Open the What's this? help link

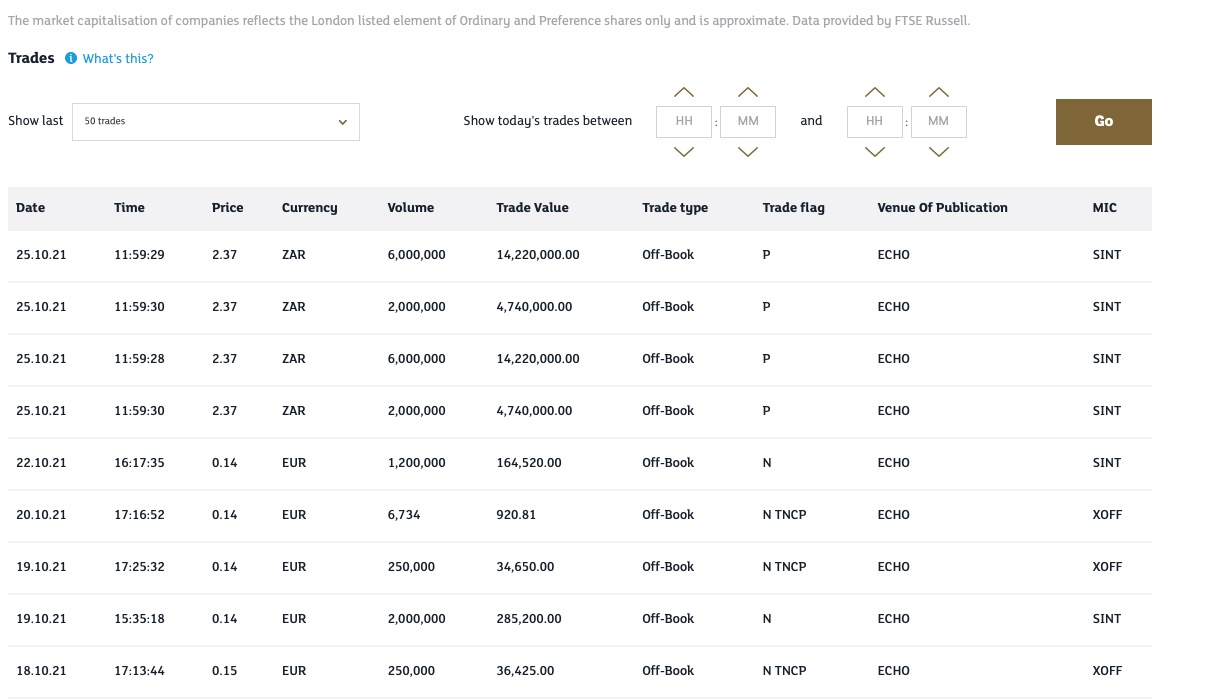pyautogui.click(x=118, y=58)
